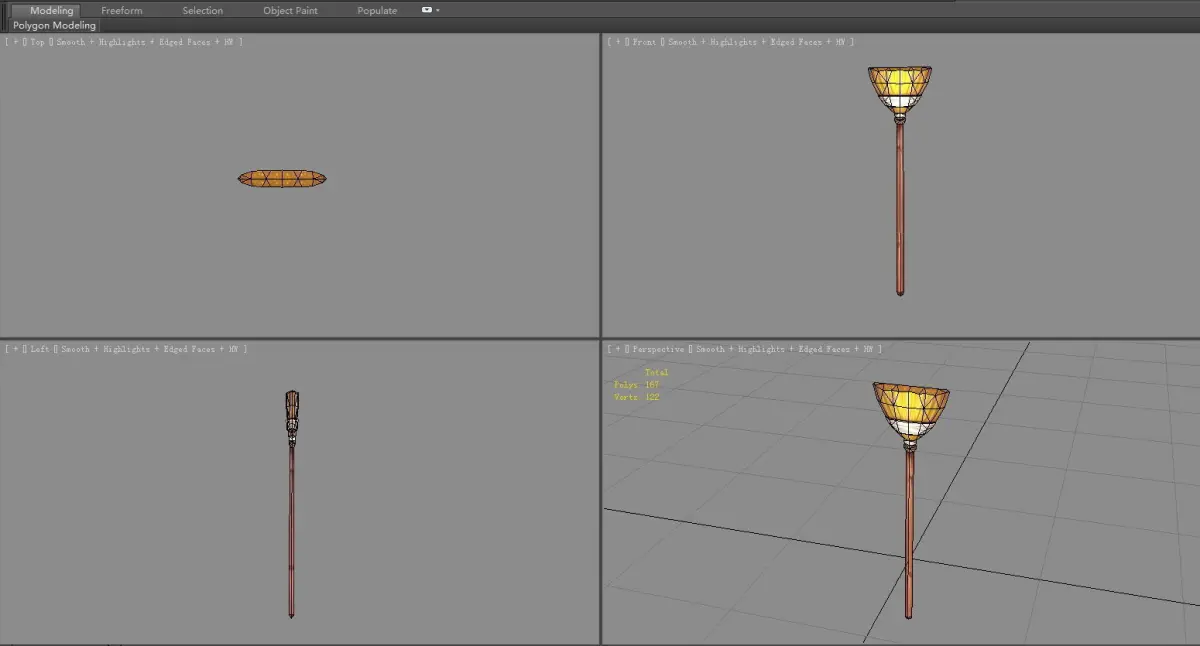
Task: Expand the ribbon display options arrow
Action: coord(438,10)
